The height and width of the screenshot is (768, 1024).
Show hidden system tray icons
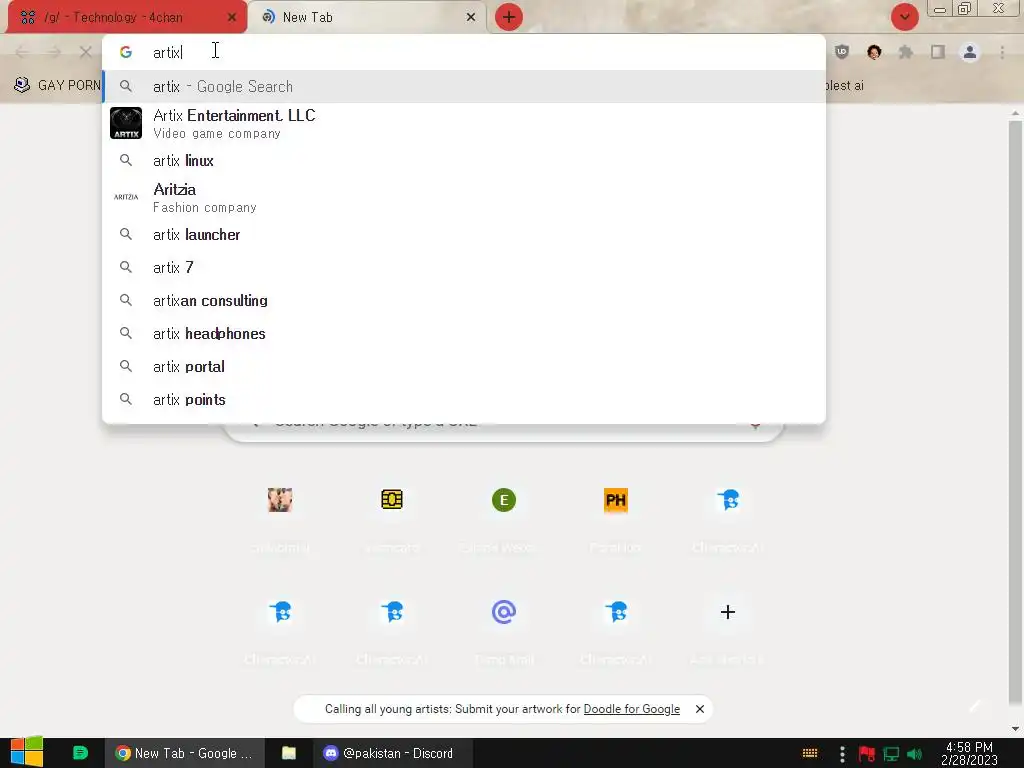[842, 754]
